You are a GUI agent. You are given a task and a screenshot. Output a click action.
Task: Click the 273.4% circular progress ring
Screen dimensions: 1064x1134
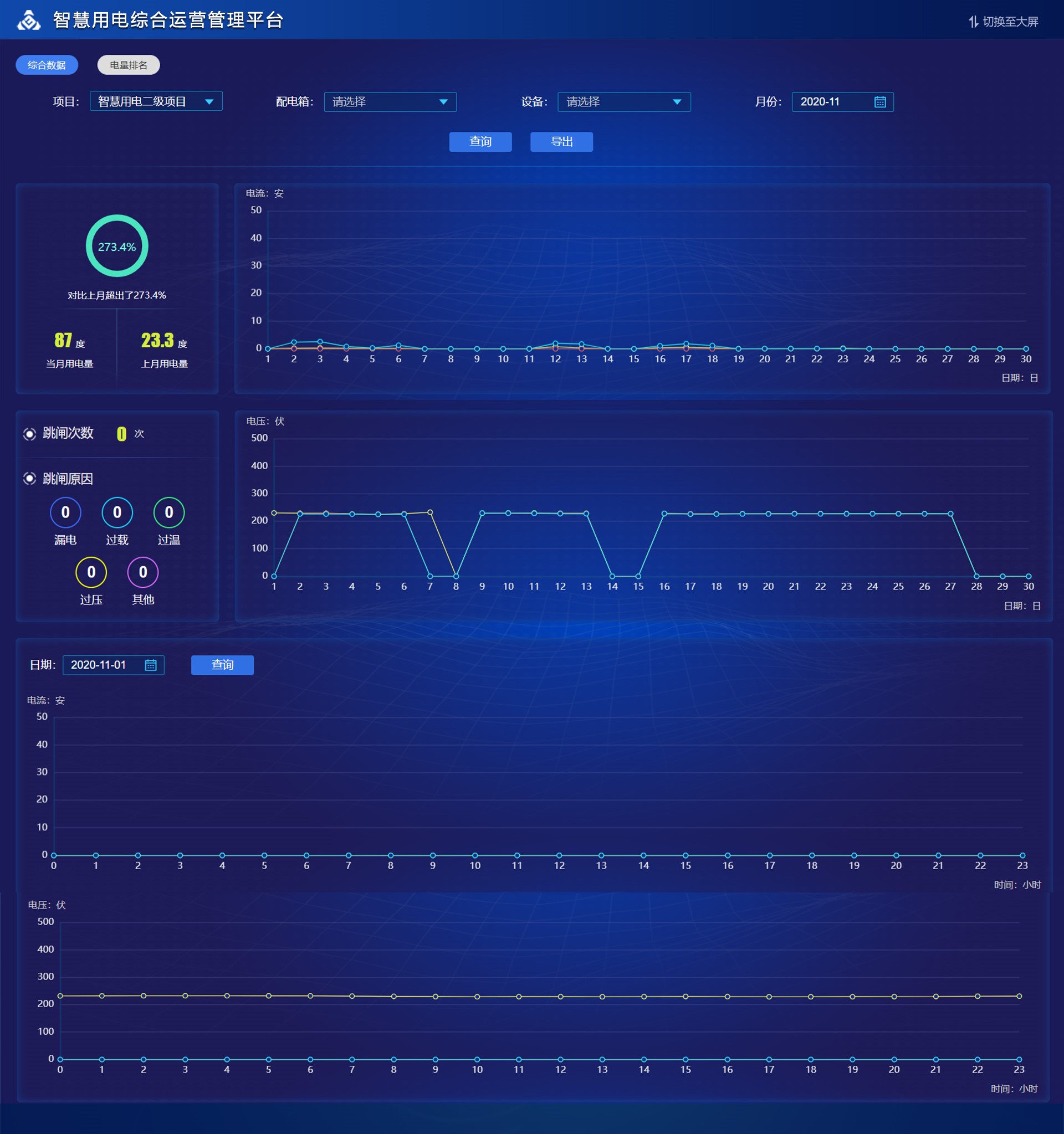[x=117, y=246]
